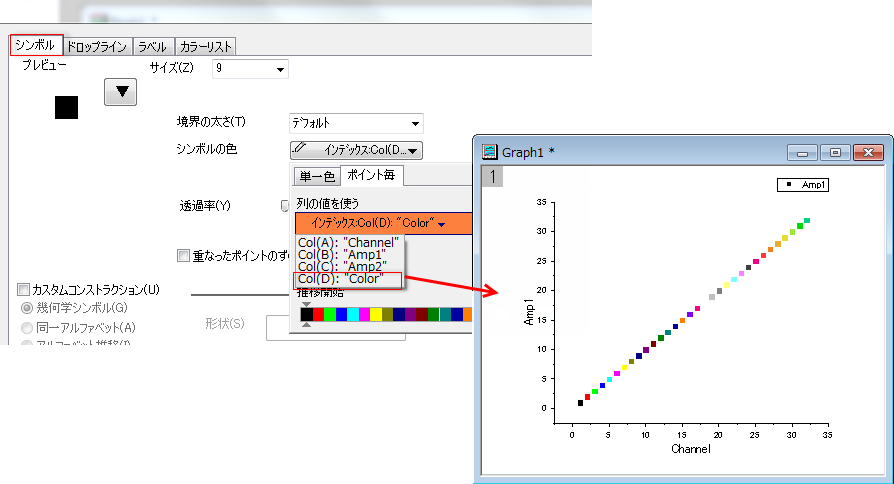This screenshot has height=484, width=894.
Task: Open the シンボルの色 color chooser button
Action: pos(356,150)
